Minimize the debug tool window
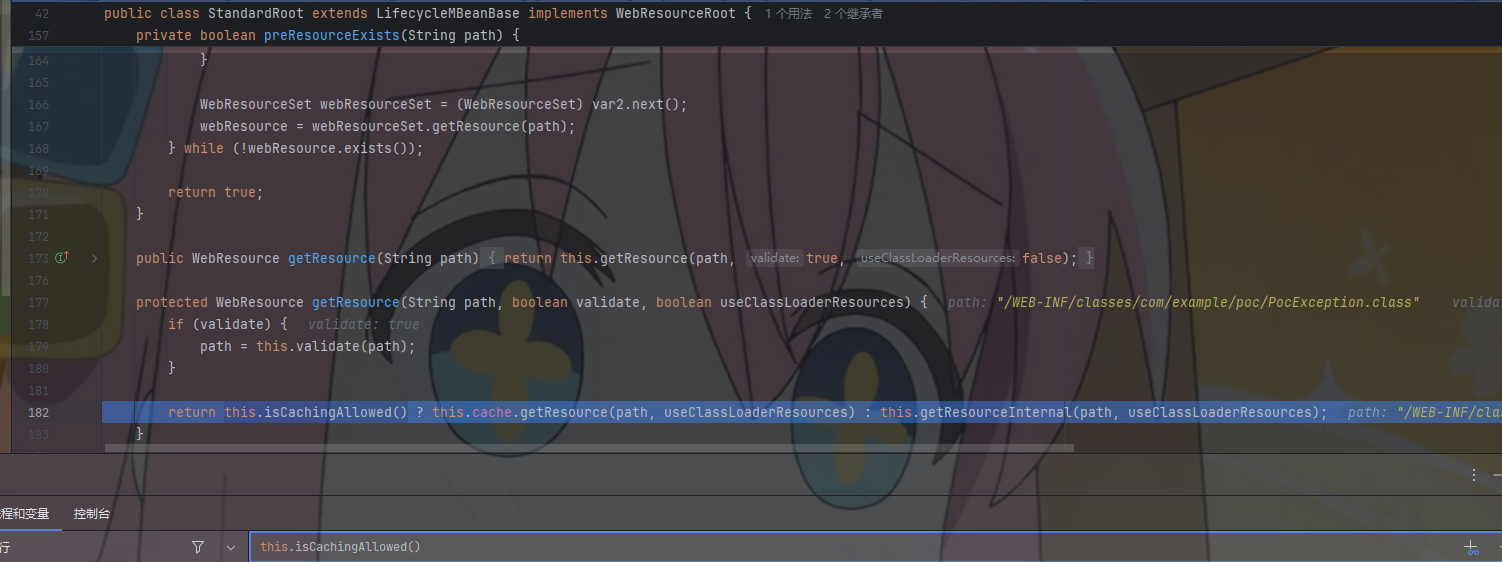This screenshot has width=1502, height=562. [x=1497, y=475]
